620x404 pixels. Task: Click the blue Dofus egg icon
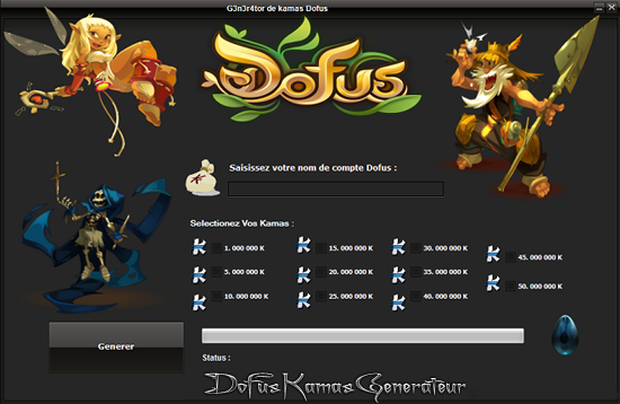coord(565,335)
